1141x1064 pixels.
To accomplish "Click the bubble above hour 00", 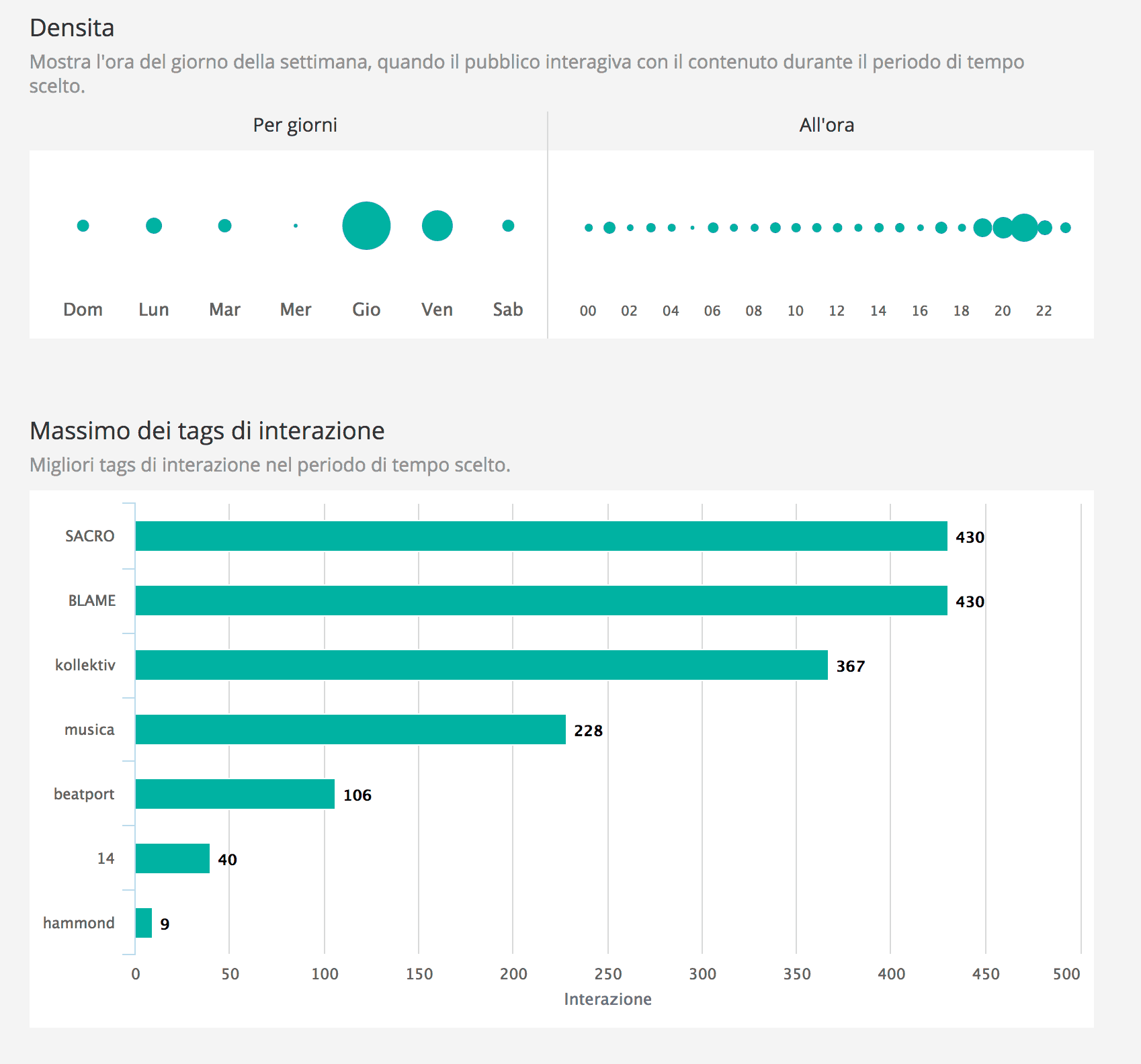I will coord(588,228).
